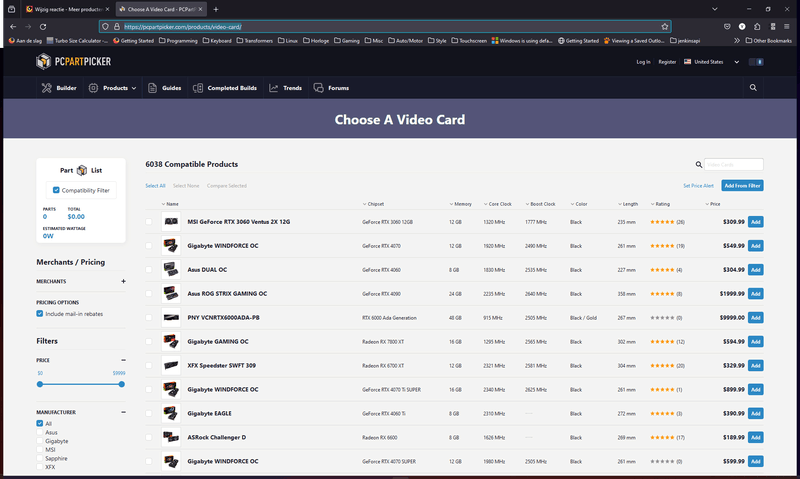The width and height of the screenshot is (800, 479).
Task: Click the Guides document icon
Action: coord(152,88)
